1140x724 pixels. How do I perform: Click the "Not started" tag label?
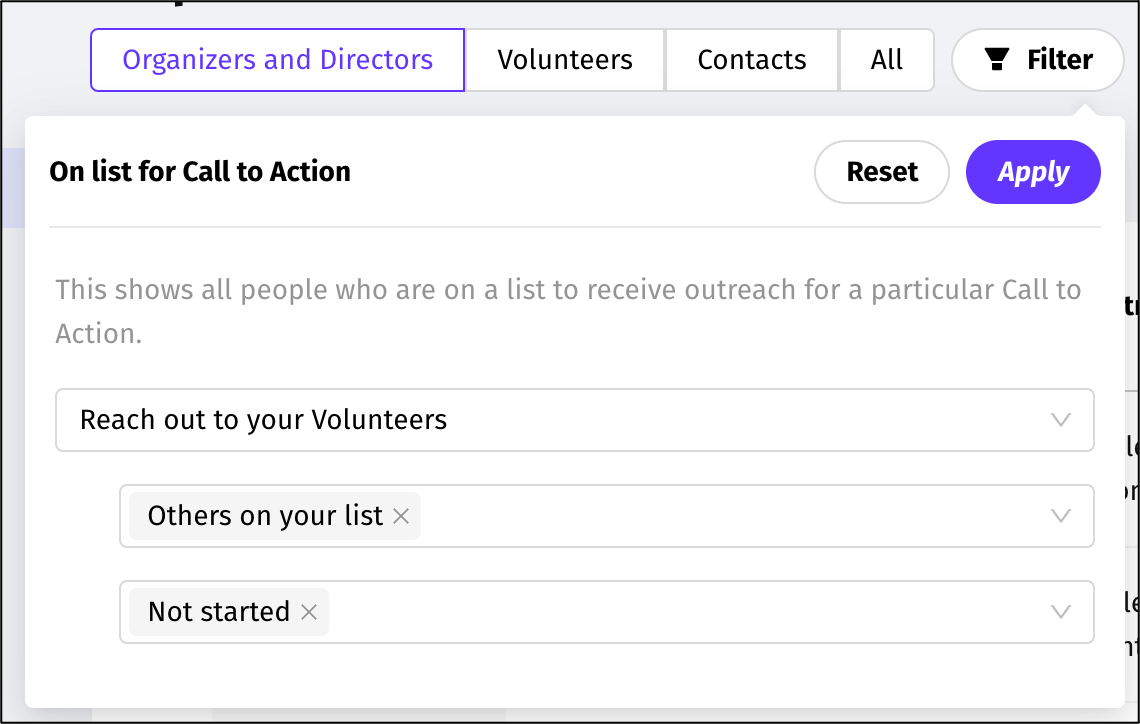click(219, 612)
